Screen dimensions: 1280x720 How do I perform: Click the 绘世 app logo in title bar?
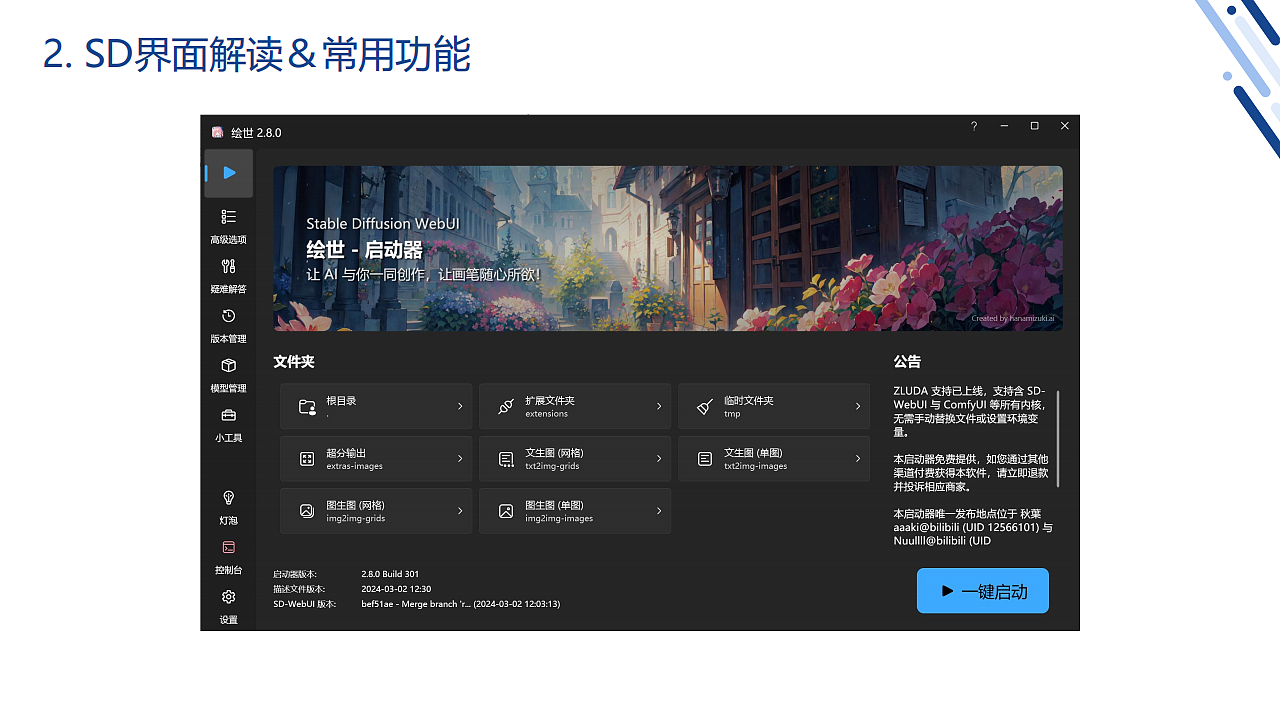(217, 132)
